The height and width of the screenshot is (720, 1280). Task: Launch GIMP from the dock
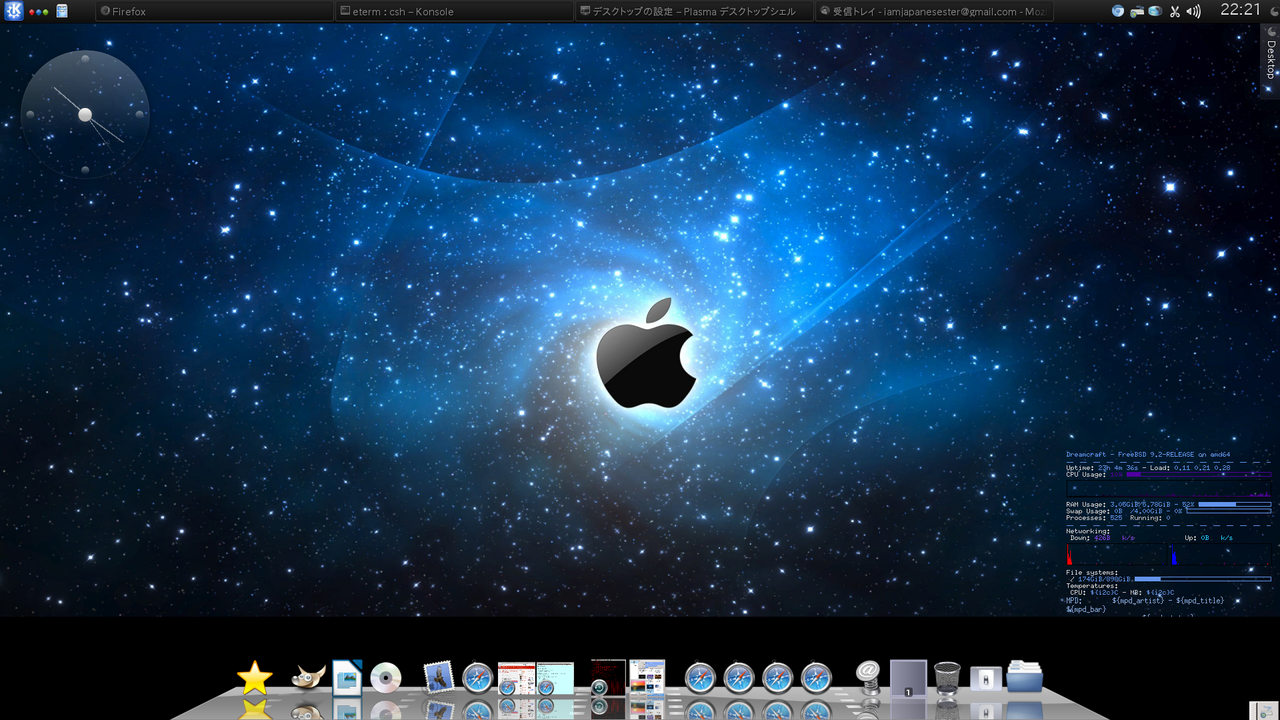pos(308,678)
